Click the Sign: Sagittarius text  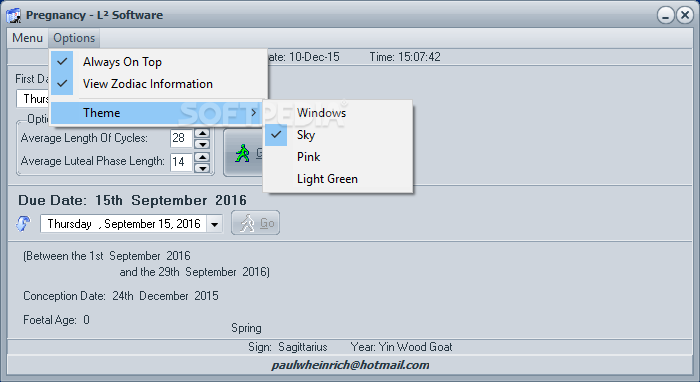click(x=288, y=347)
